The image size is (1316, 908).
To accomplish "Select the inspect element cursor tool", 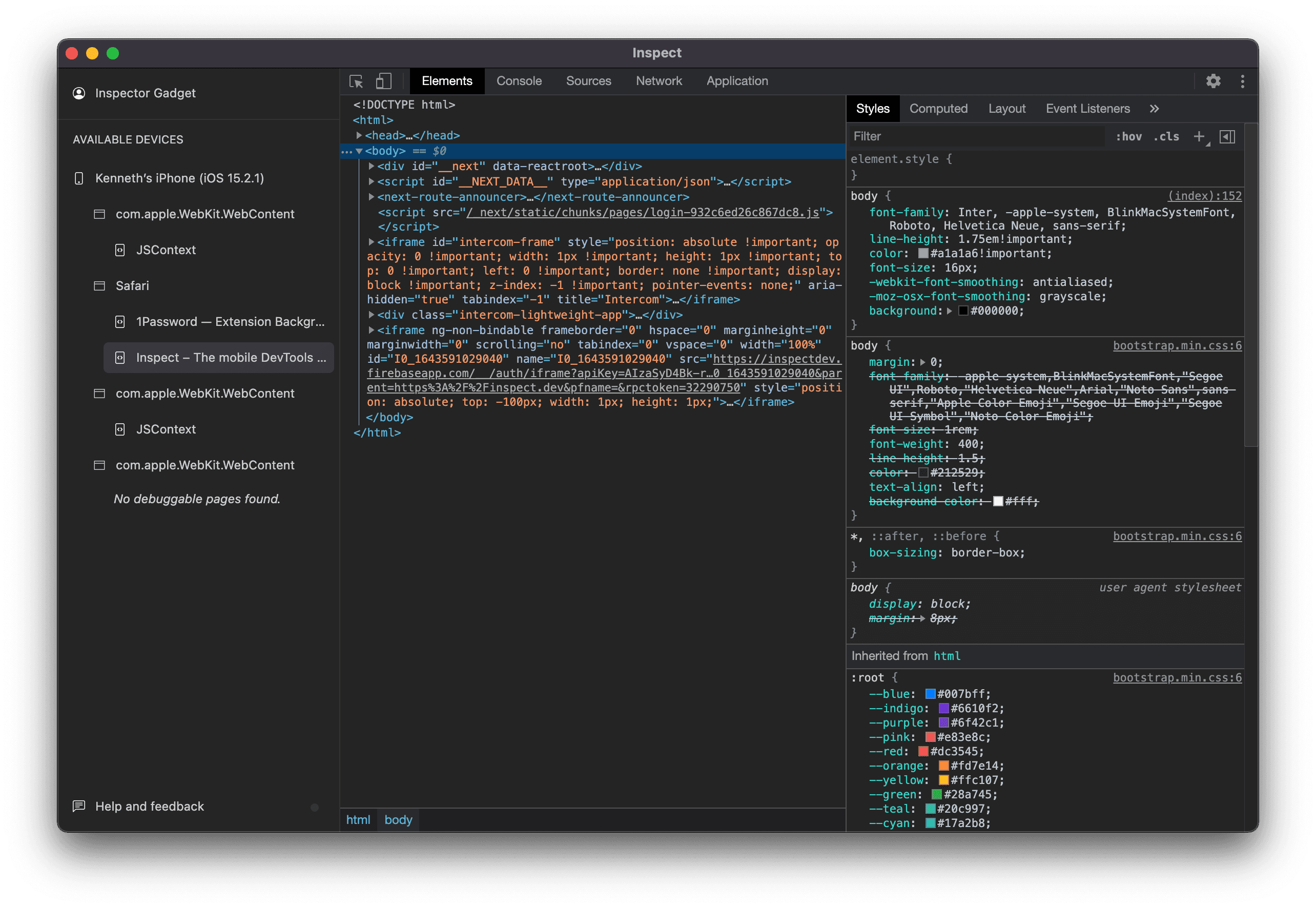I will 356,81.
